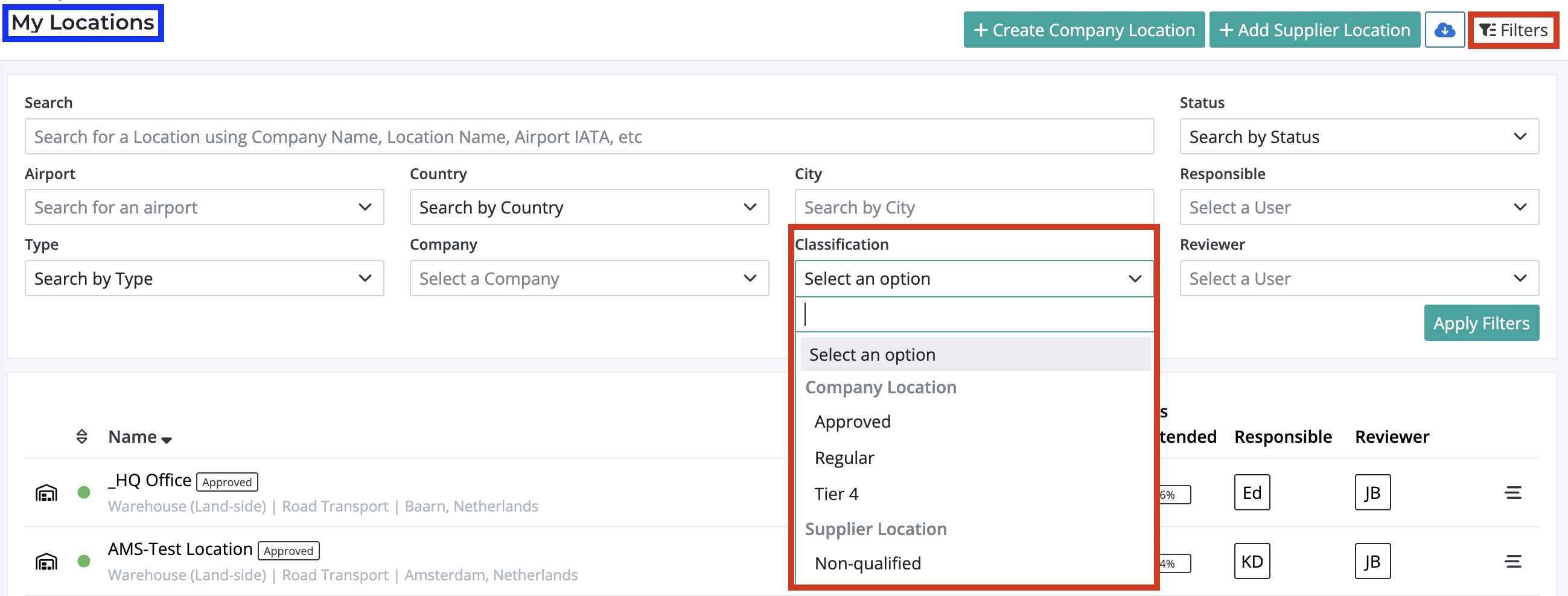Click the KD responsible user avatar
This screenshot has height=596, width=1568.
pos(1252,562)
